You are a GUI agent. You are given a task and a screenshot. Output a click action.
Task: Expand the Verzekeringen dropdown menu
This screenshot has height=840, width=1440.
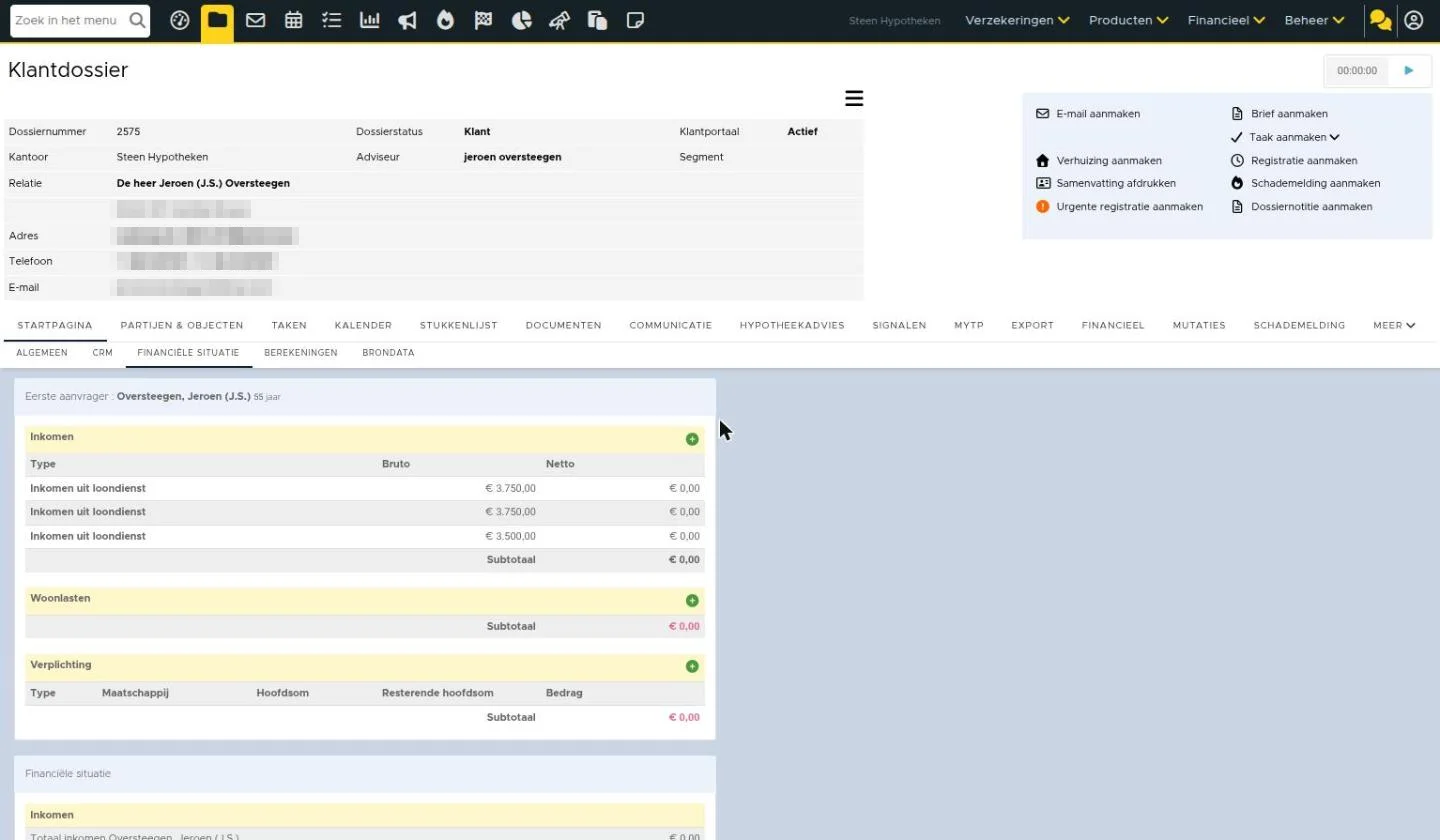(x=1017, y=20)
